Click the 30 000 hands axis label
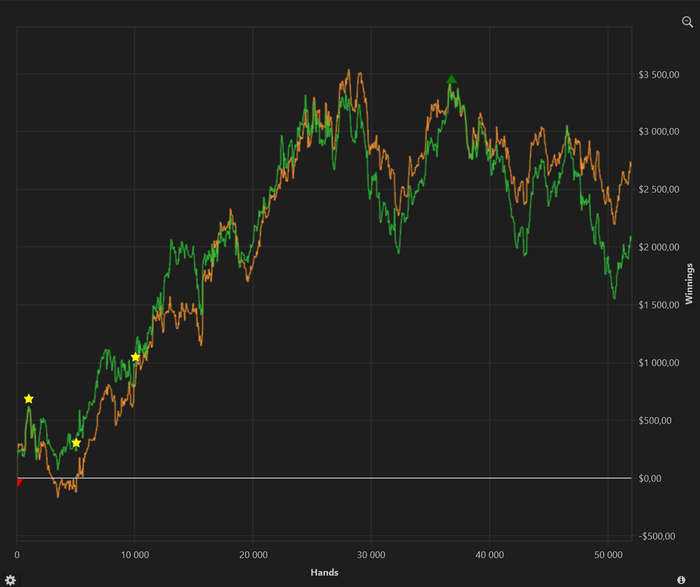The height and width of the screenshot is (587, 700). click(x=371, y=555)
